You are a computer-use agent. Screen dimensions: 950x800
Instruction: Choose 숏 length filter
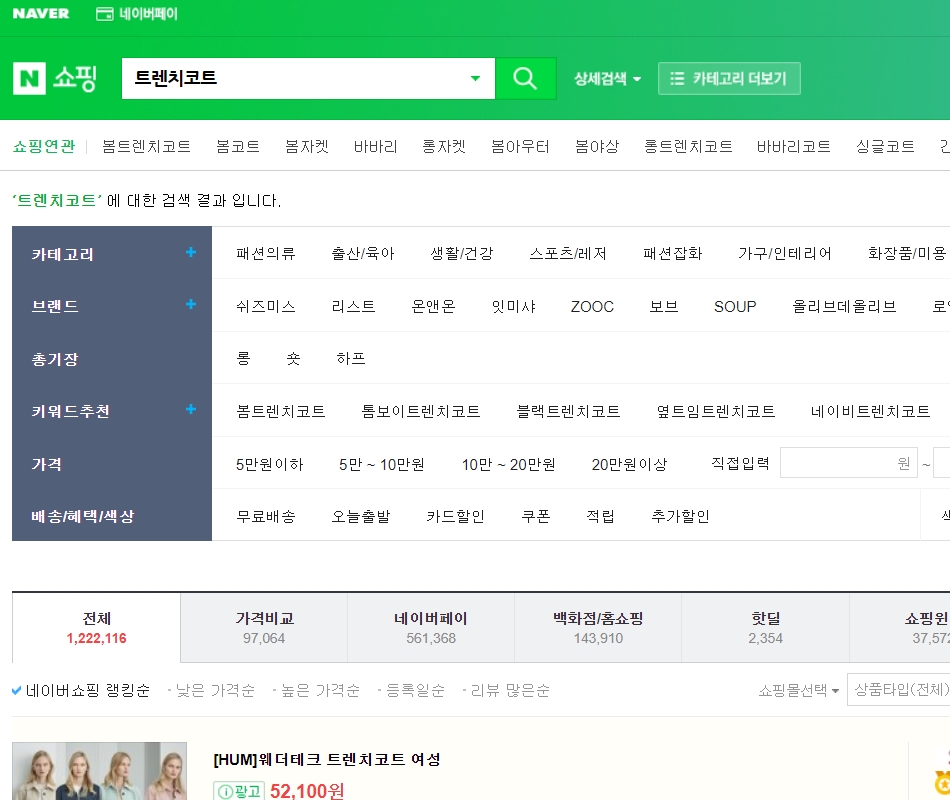(293, 359)
